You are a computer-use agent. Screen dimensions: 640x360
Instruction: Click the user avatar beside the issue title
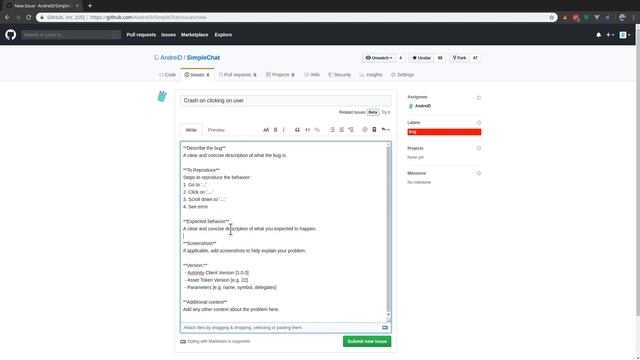pos(162,96)
